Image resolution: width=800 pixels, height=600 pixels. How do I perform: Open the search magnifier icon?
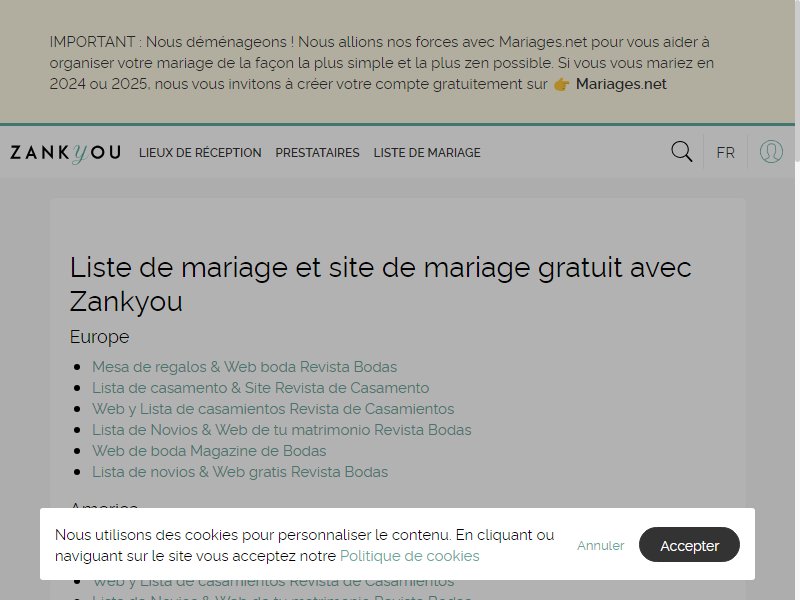(682, 152)
